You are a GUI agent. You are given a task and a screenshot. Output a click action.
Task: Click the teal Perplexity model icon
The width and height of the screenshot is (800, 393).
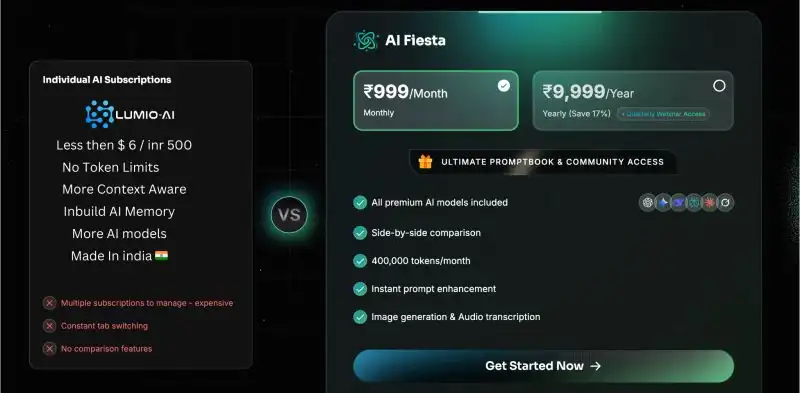694,203
